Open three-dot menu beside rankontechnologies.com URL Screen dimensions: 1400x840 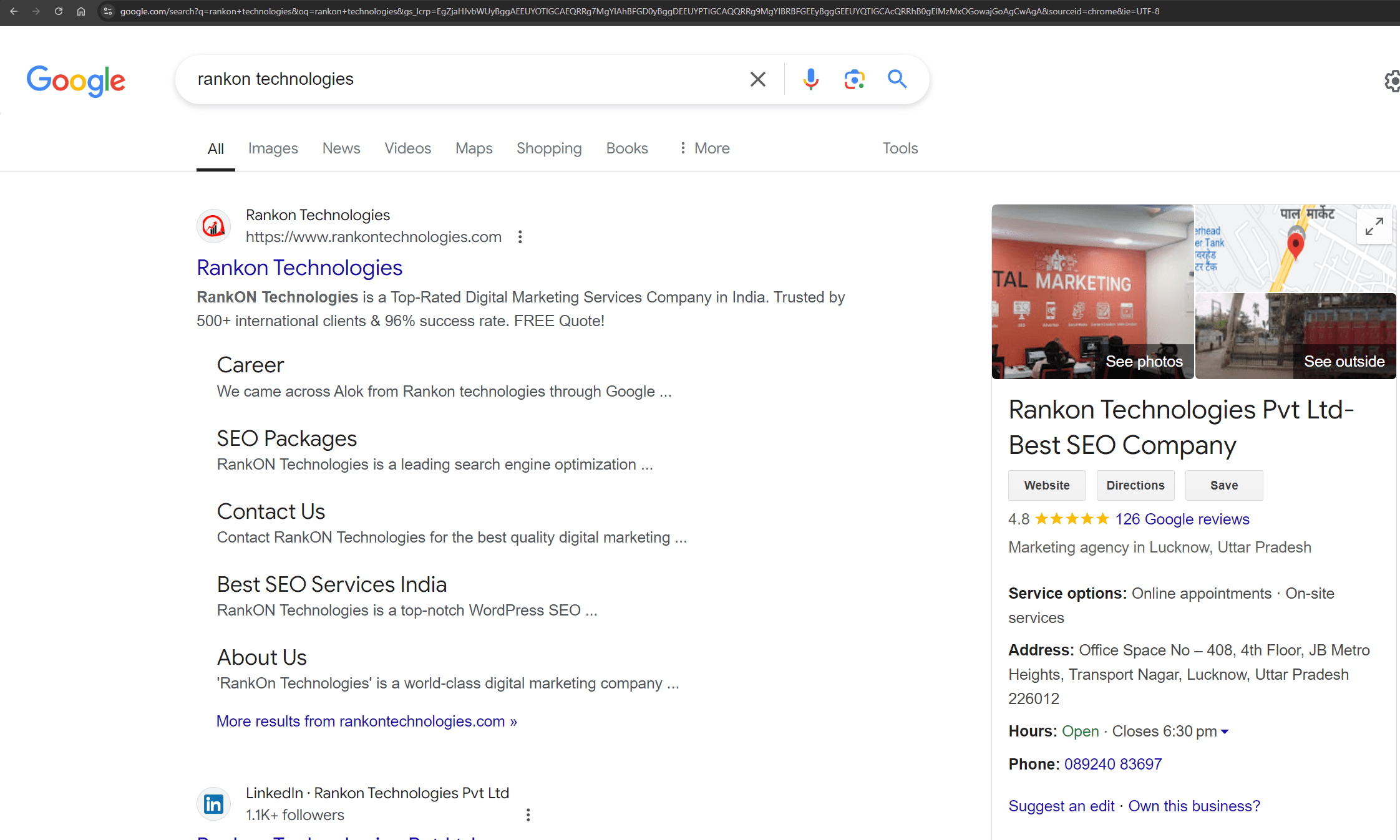(520, 237)
